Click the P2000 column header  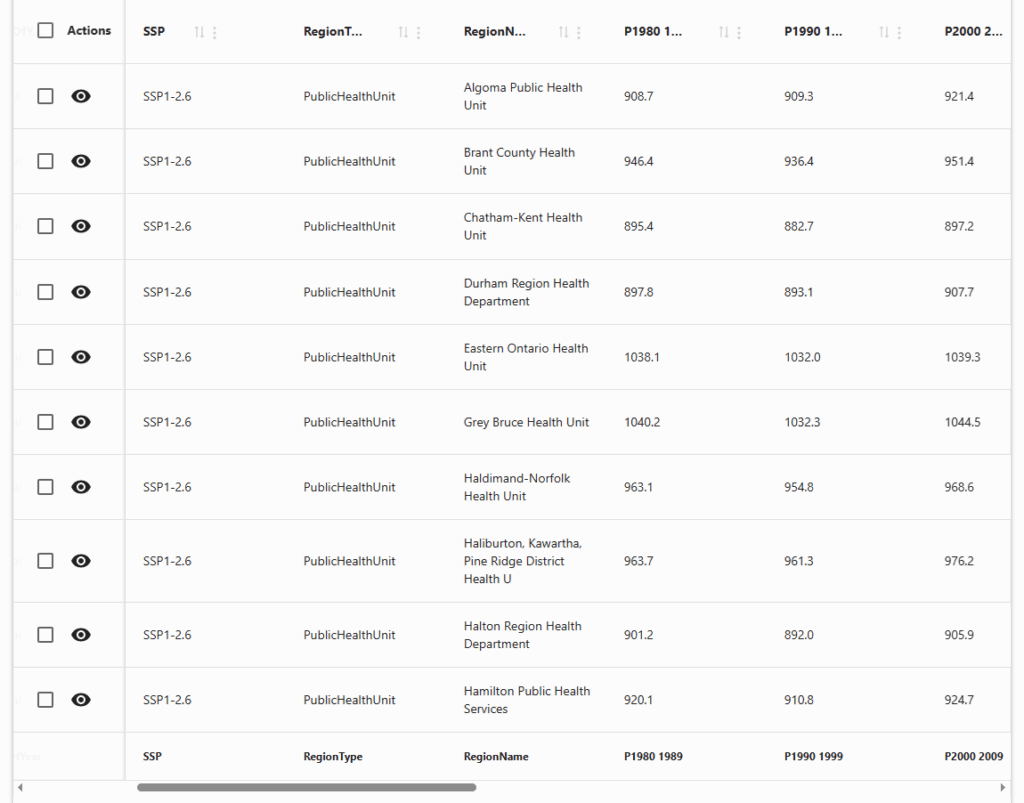point(973,31)
